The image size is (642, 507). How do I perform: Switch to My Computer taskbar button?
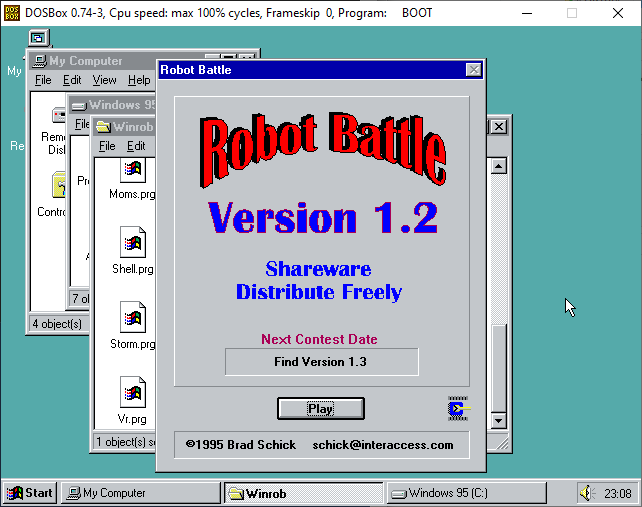coord(141,493)
